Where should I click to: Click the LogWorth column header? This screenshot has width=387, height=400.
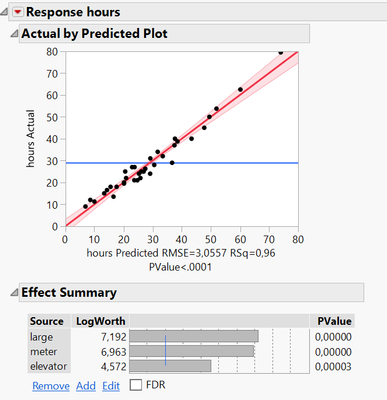pyautogui.click(x=100, y=321)
